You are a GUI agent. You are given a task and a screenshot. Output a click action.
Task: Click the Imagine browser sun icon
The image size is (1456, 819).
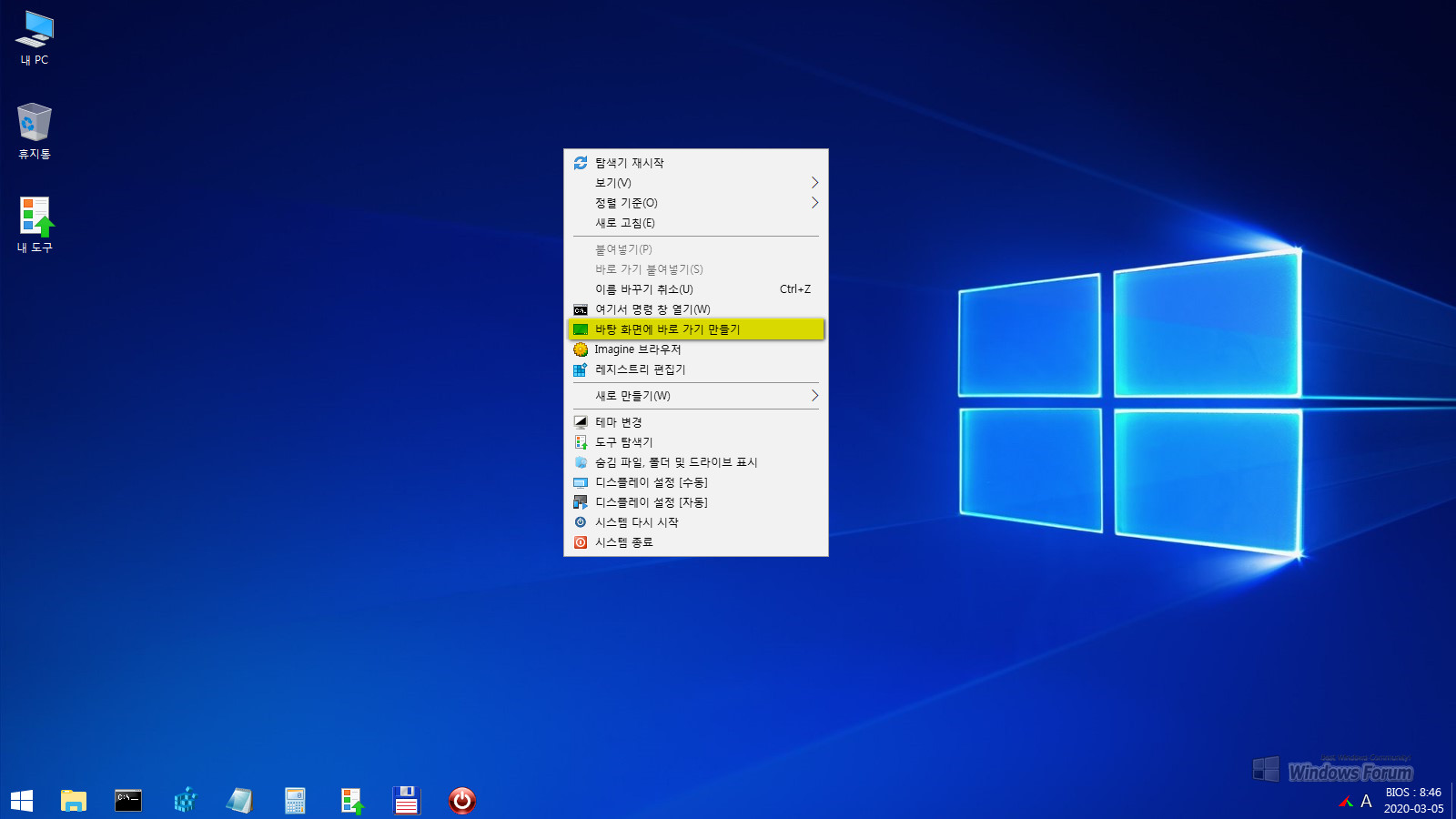point(581,349)
